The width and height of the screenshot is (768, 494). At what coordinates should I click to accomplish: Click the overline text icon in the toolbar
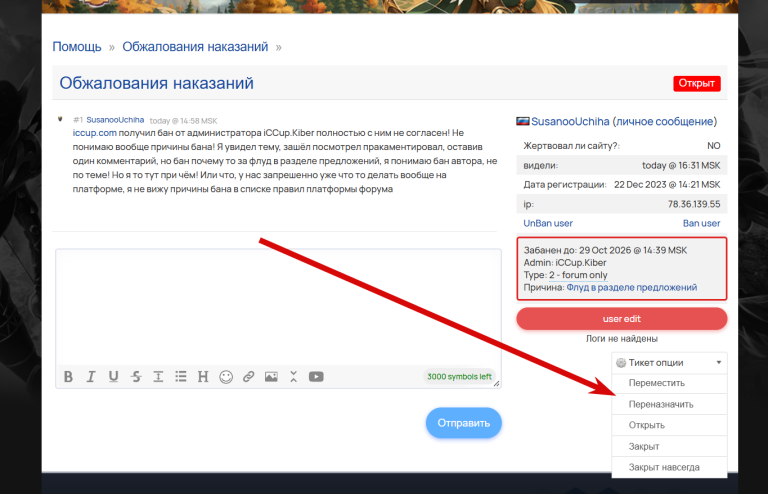click(x=158, y=376)
